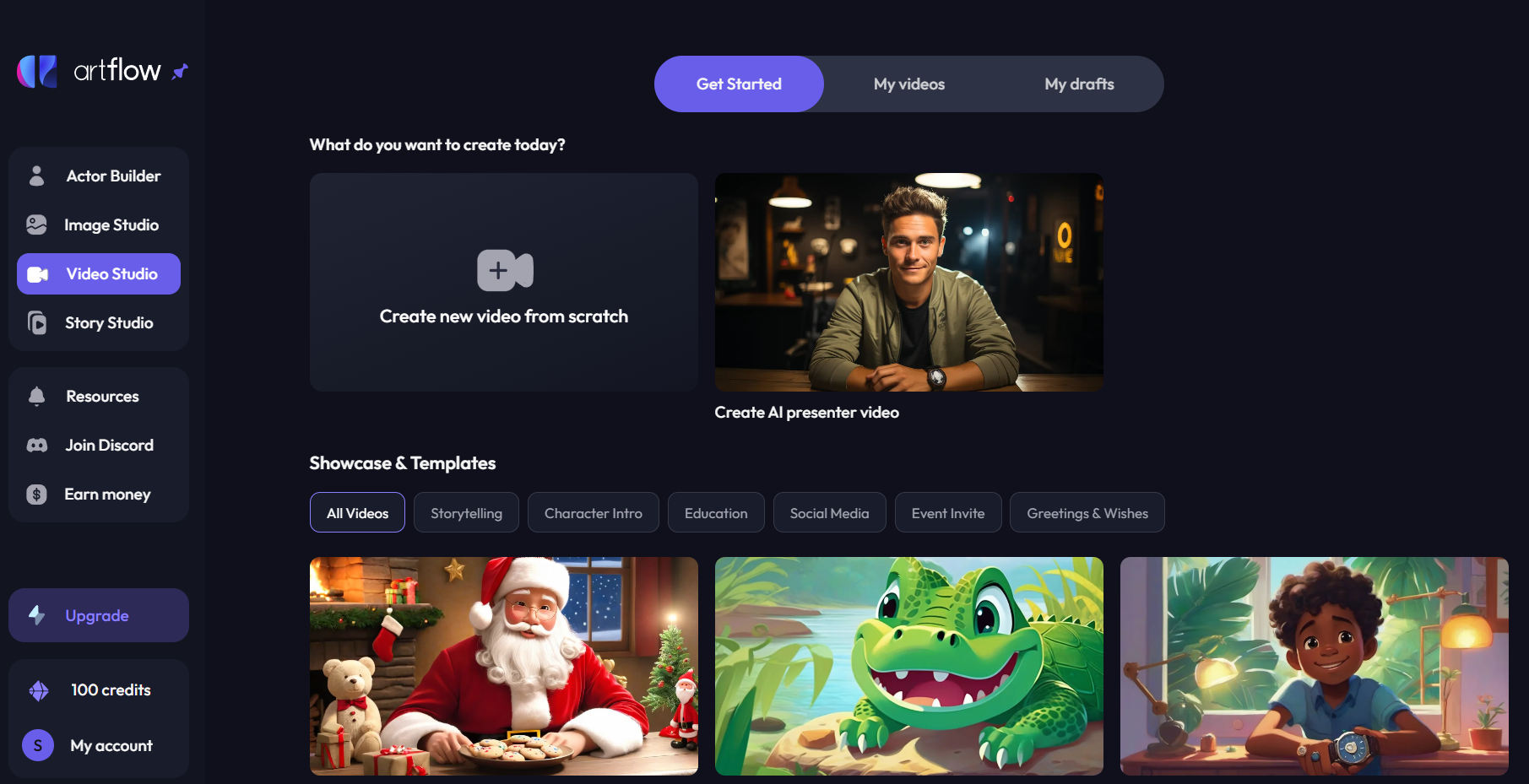Click the pin icon beside artflow

180,72
